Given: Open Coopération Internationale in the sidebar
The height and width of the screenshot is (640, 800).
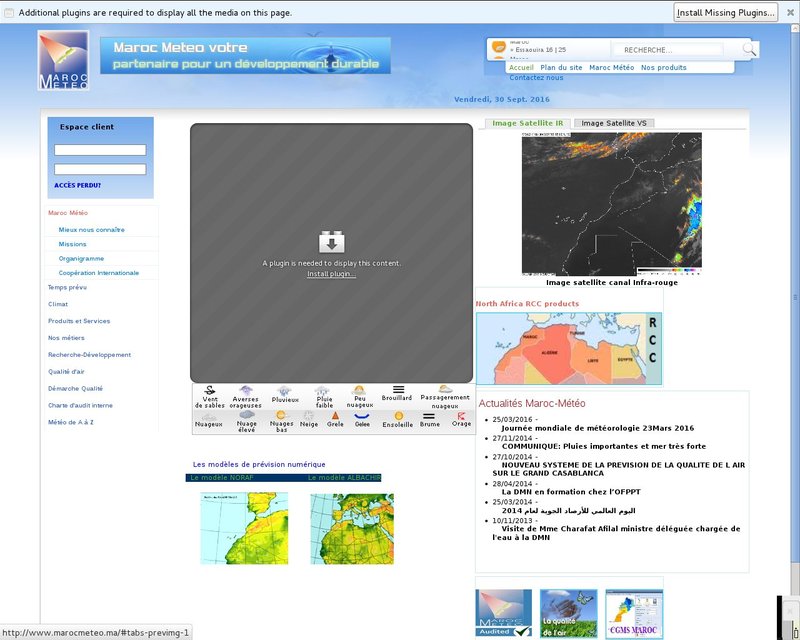Looking at the screenshot, I should pos(98,273).
